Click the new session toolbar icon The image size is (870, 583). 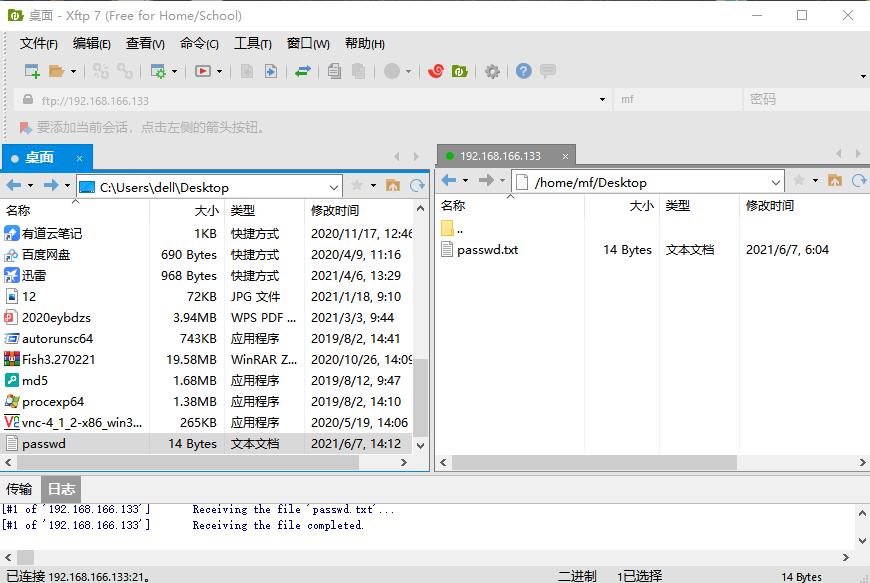click(32, 71)
